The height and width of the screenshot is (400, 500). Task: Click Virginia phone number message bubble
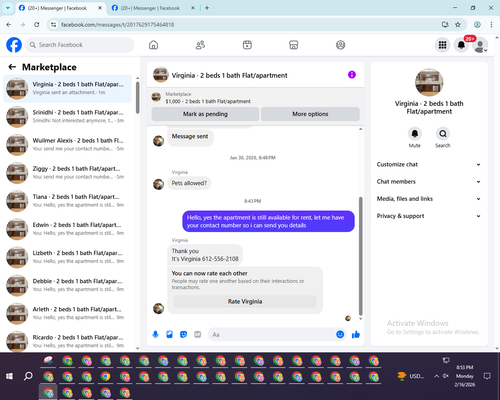(x=205, y=255)
